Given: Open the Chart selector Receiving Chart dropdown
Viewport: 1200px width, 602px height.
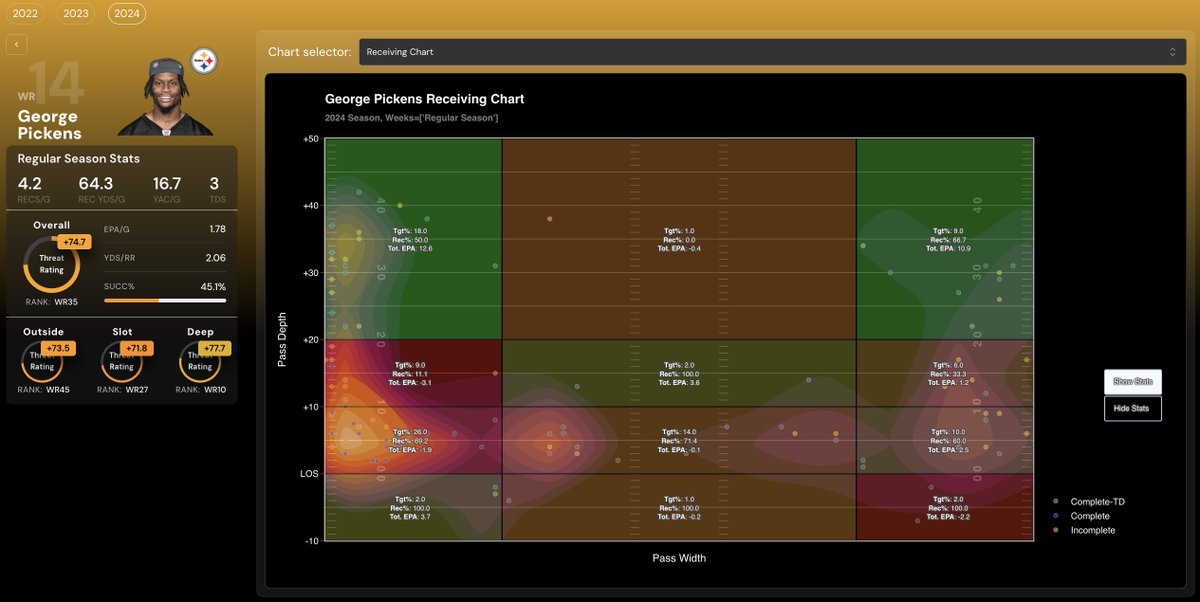Looking at the screenshot, I should click(x=772, y=52).
